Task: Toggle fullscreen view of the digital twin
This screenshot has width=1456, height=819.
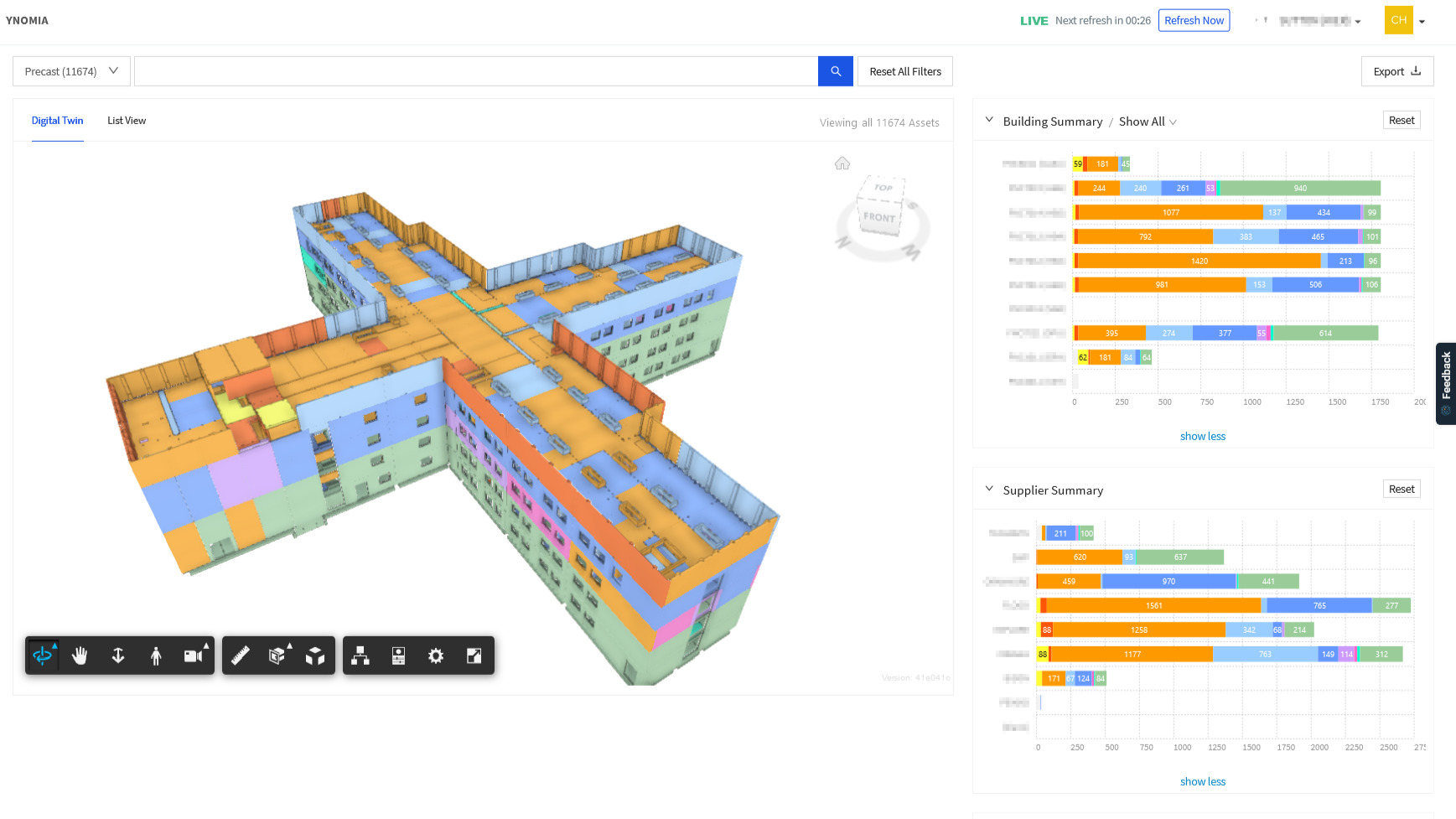Action: (474, 656)
